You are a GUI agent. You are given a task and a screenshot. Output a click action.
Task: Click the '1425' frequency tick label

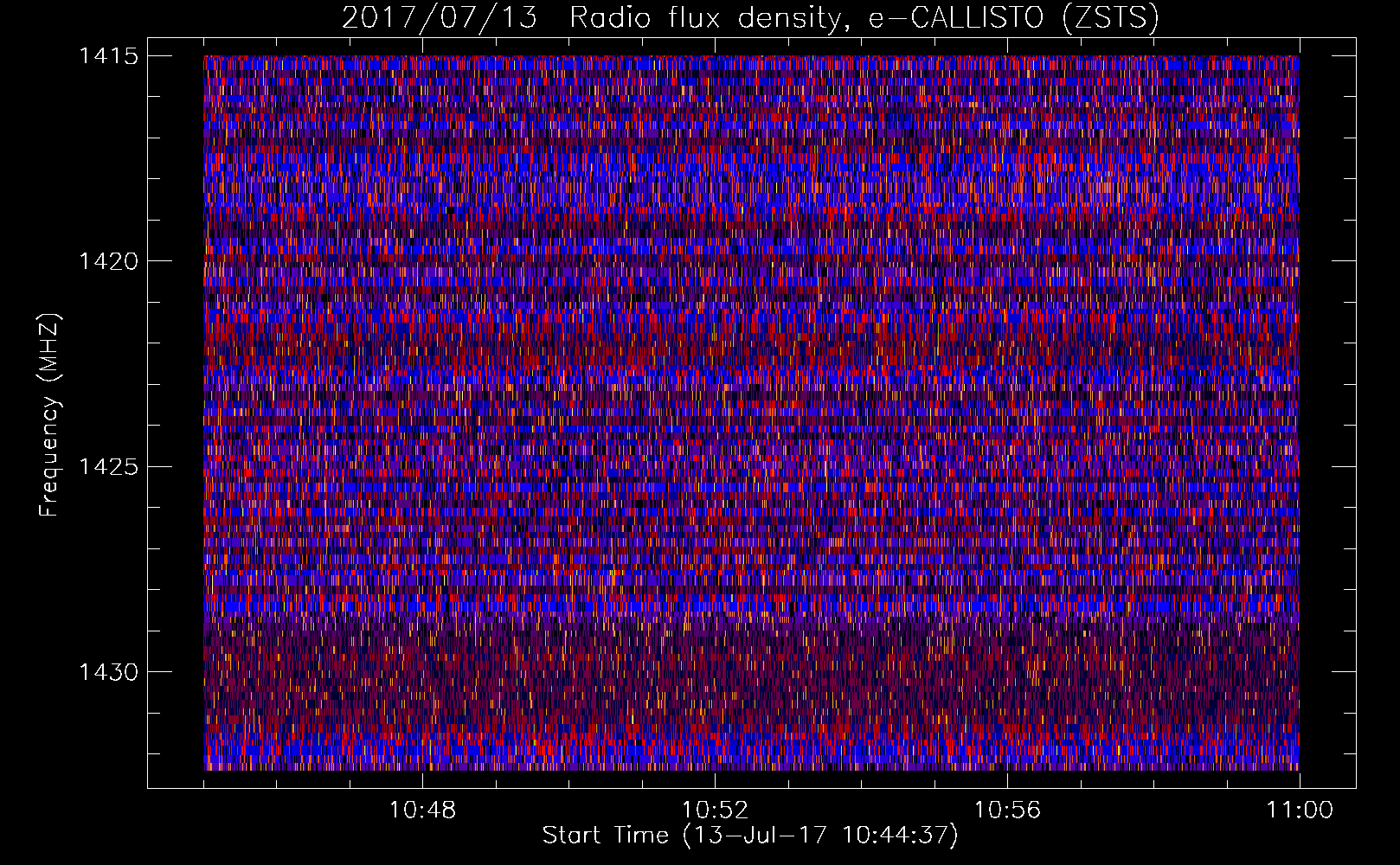(108, 467)
